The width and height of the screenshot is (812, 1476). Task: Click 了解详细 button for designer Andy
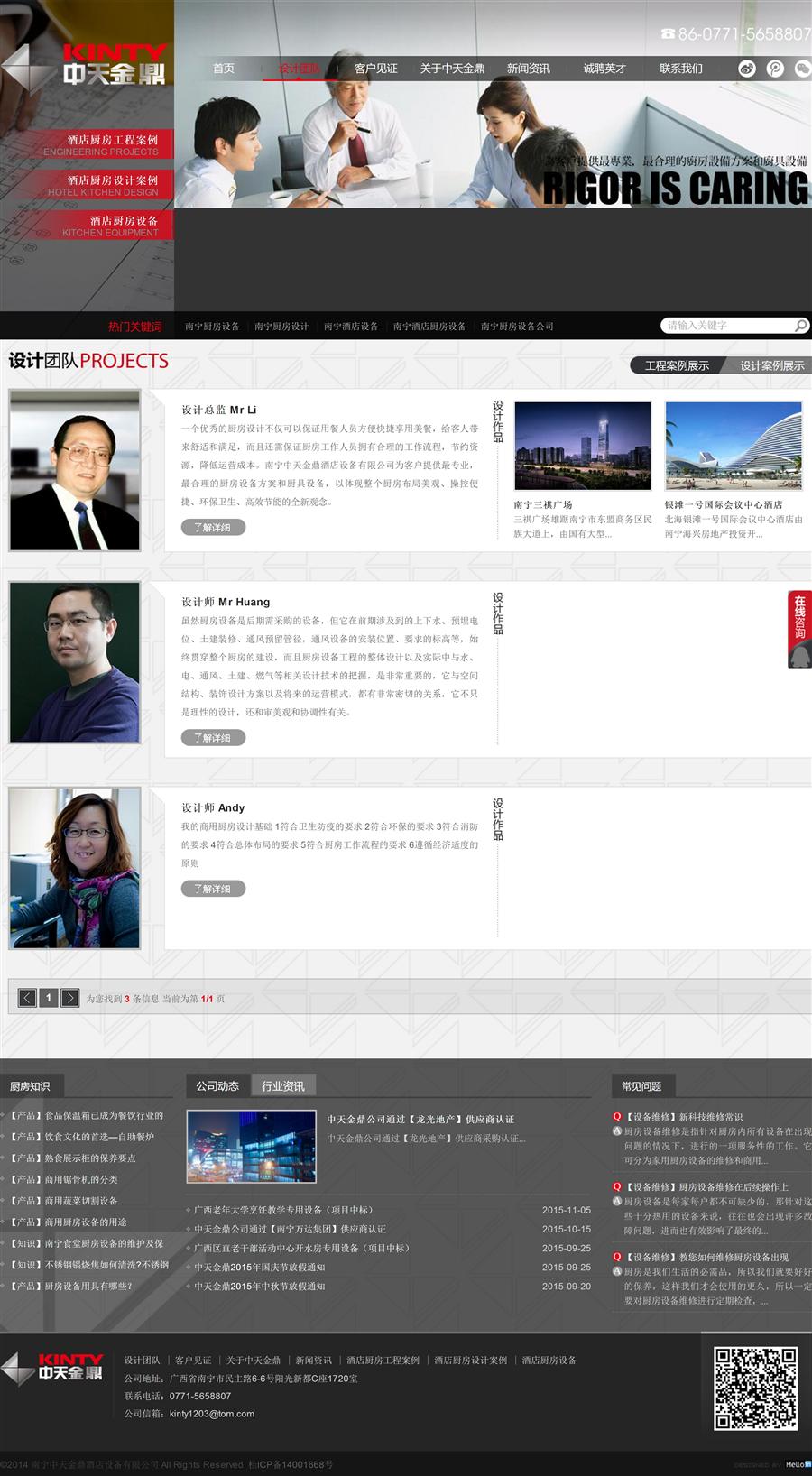point(213,889)
